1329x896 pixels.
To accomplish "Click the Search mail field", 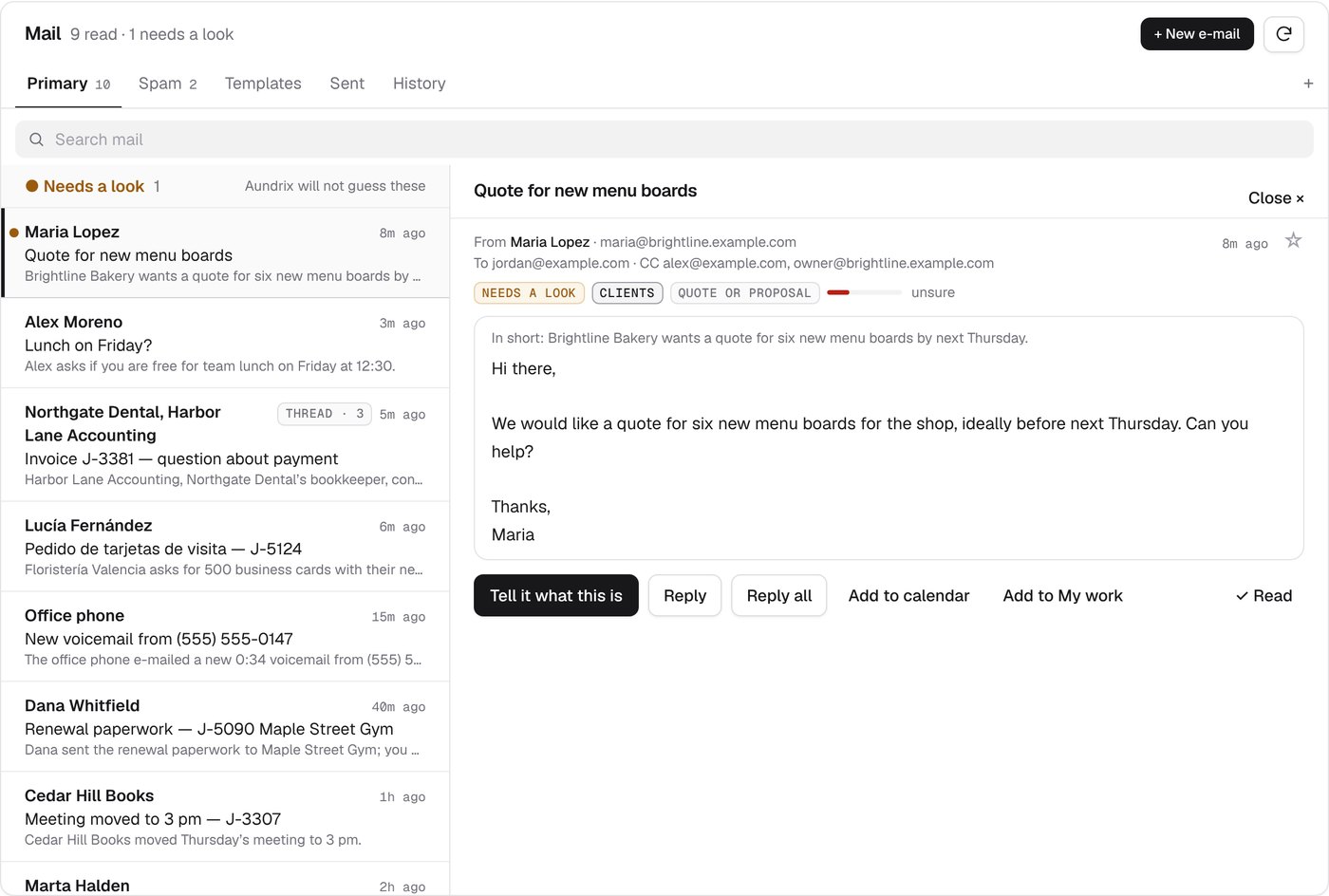I will pos(664,140).
